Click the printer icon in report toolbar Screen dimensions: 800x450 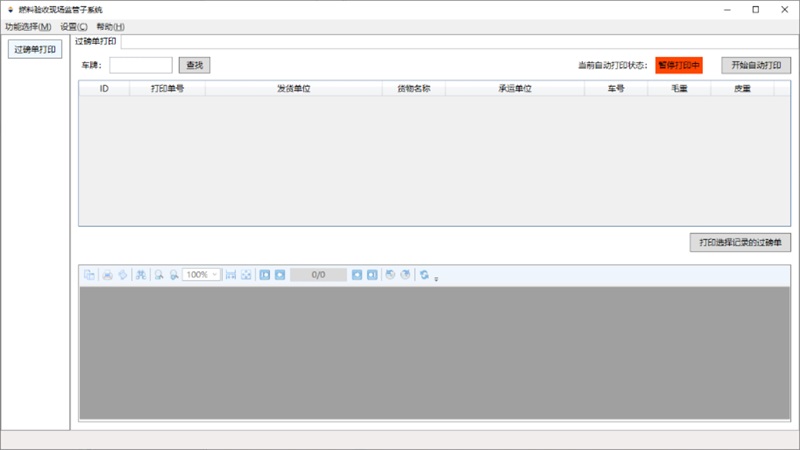point(107,275)
